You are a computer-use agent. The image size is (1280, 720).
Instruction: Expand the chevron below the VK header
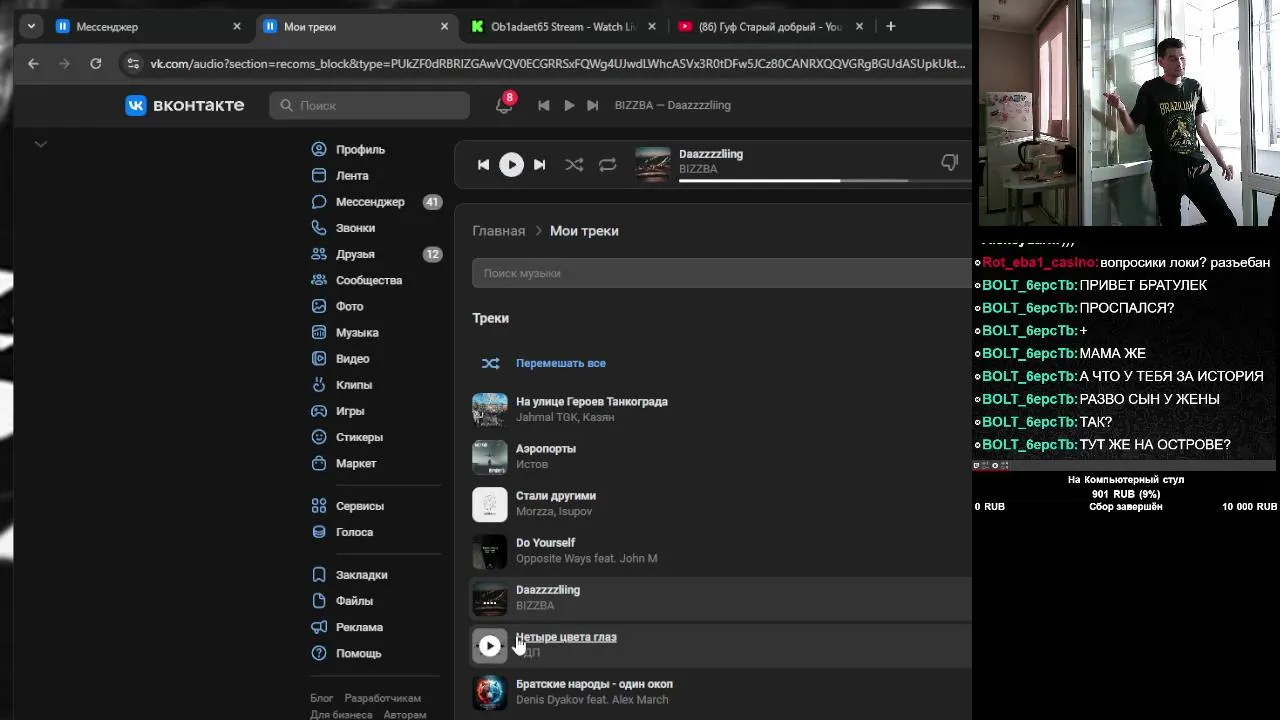click(41, 144)
